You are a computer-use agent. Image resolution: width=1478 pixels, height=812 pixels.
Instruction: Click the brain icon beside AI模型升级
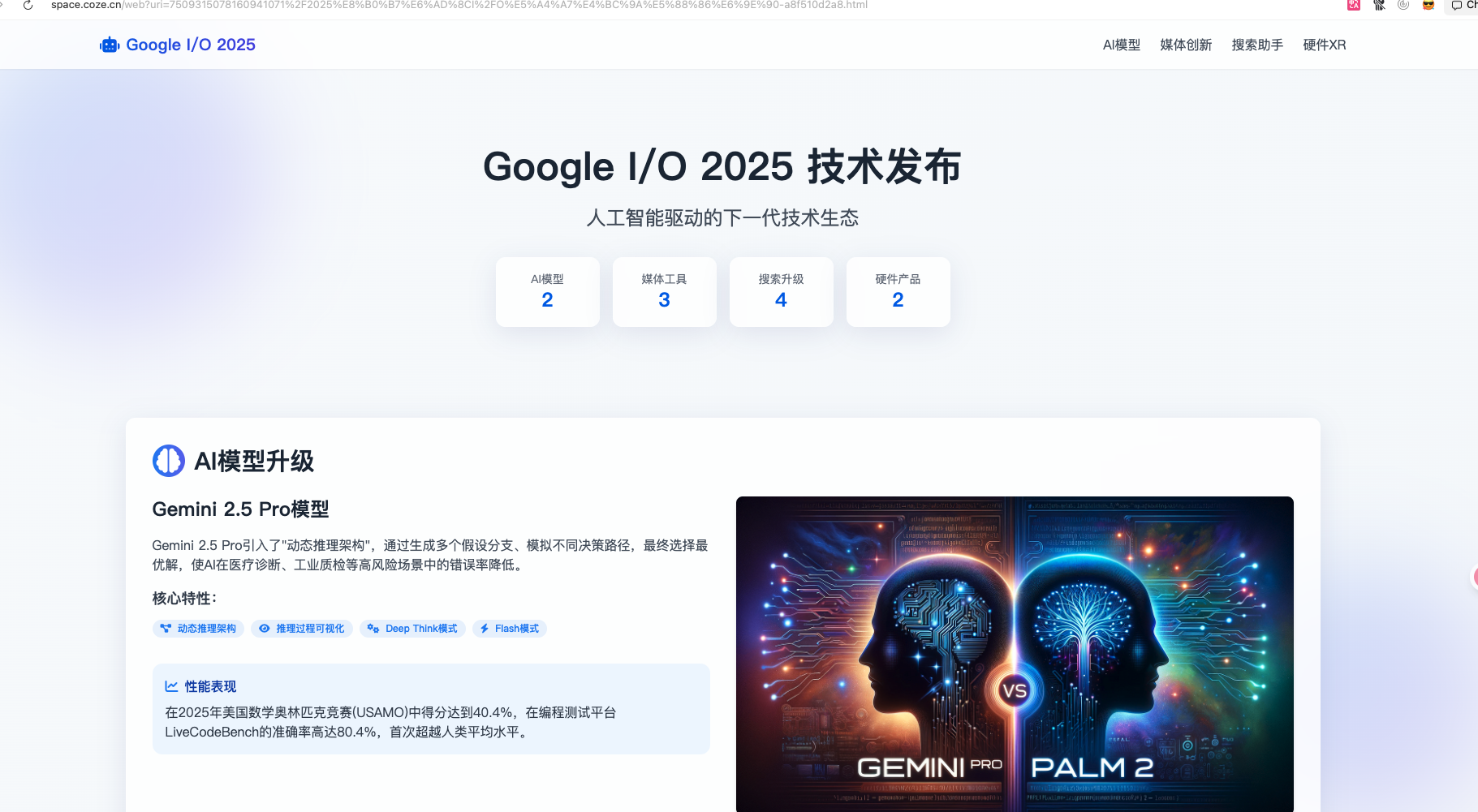169,461
